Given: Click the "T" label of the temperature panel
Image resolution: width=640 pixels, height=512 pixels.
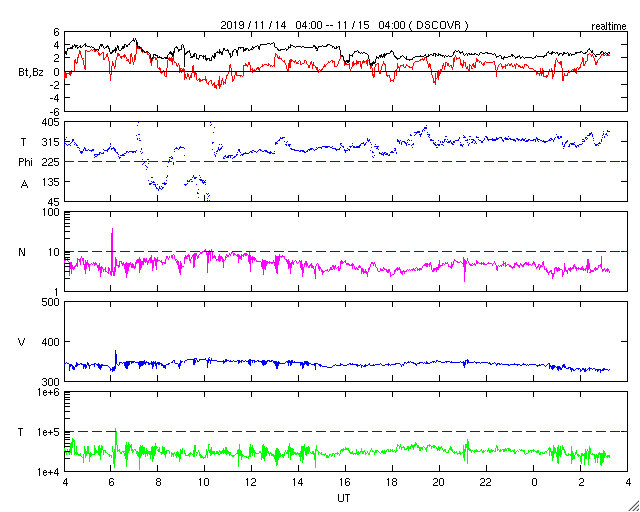Looking at the screenshot, I should click(x=20, y=432).
